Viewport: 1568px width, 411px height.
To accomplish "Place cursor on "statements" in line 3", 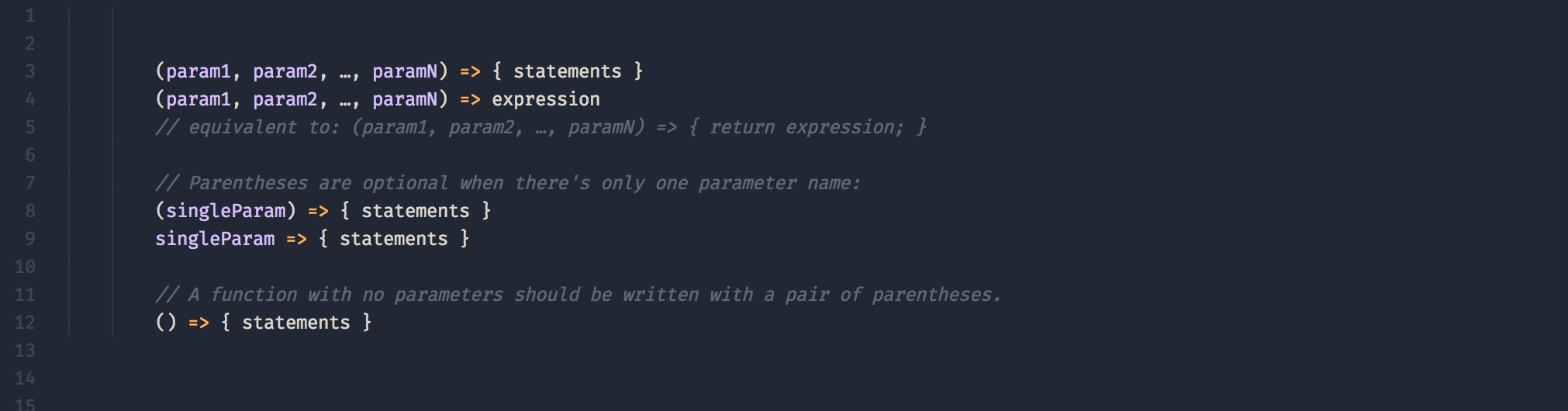I will (x=567, y=71).
